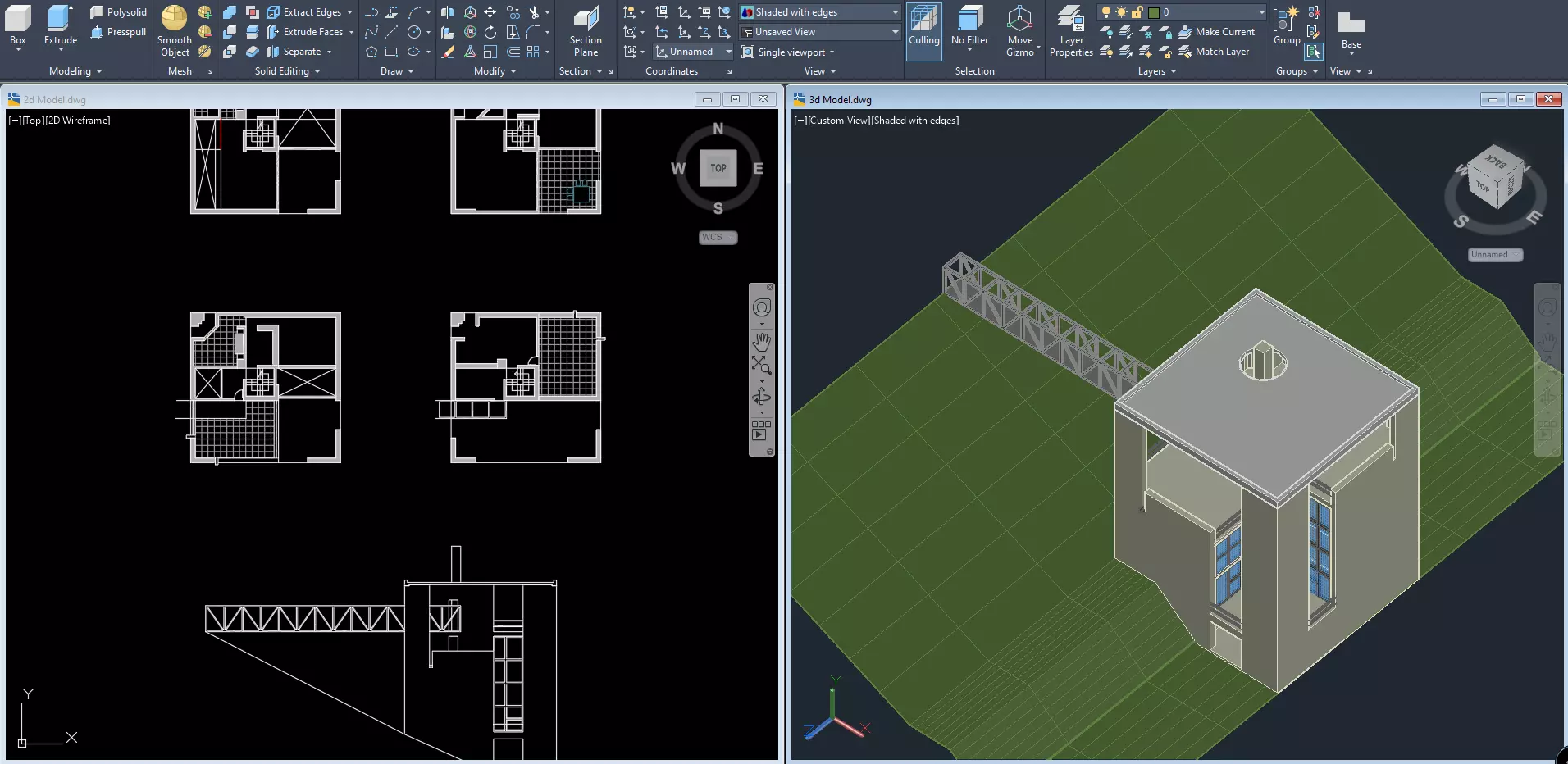This screenshot has height=764, width=1568.
Task: Click the Match Layer button
Action: point(1214,52)
